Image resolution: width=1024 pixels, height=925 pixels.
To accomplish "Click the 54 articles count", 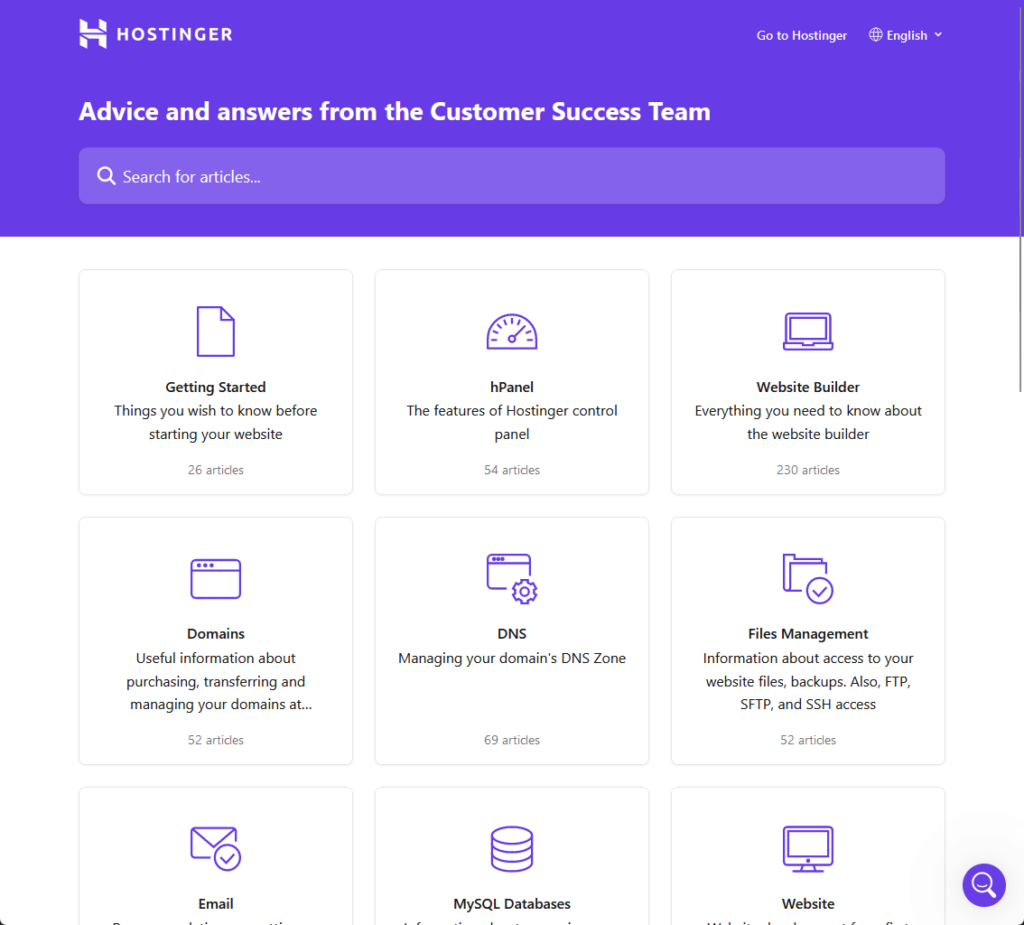I will (x=511, y=470).
